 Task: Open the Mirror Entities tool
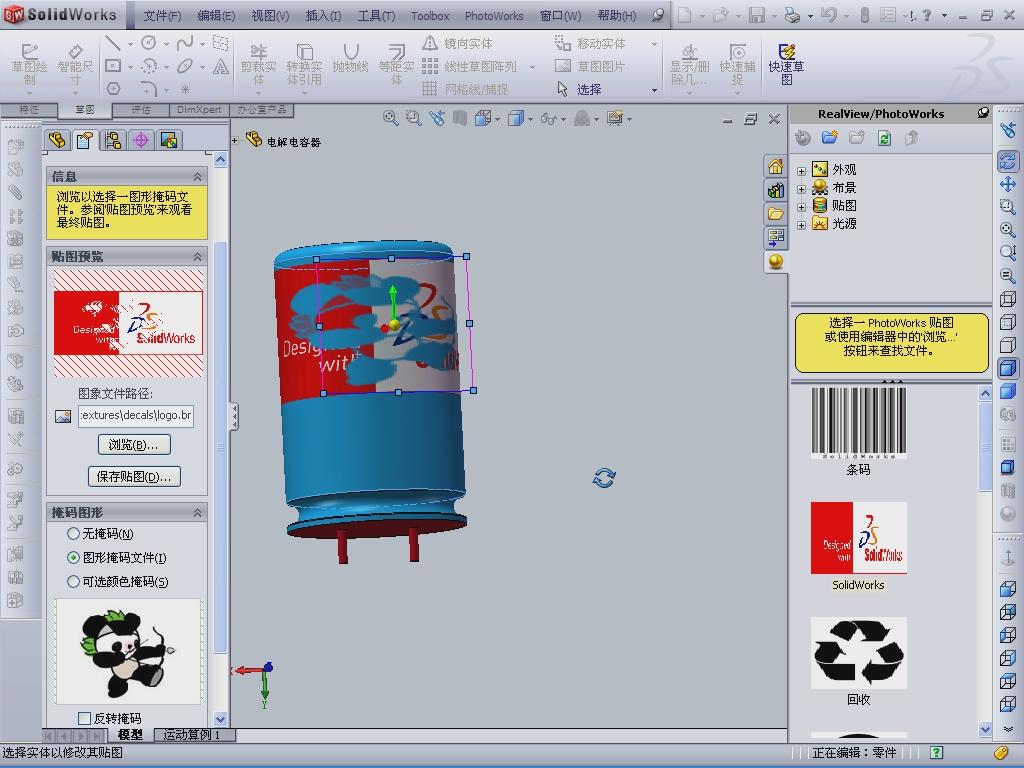coord(458,43)
